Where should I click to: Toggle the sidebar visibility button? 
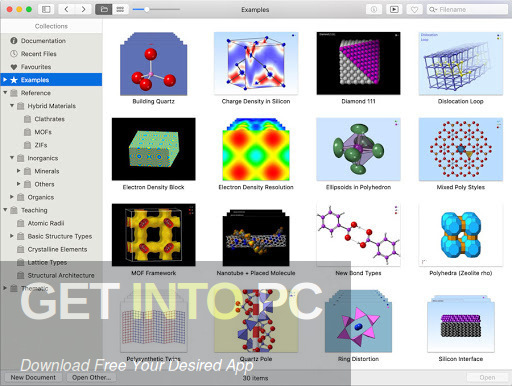[x=46, y=9]
